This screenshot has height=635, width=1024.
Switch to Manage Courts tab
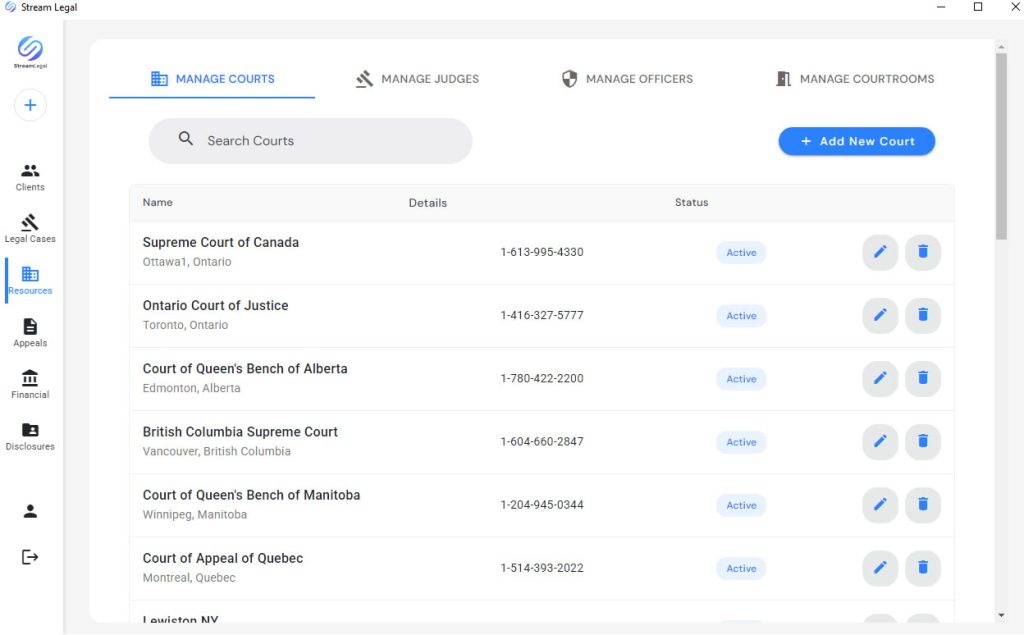(x=212, y=79)
